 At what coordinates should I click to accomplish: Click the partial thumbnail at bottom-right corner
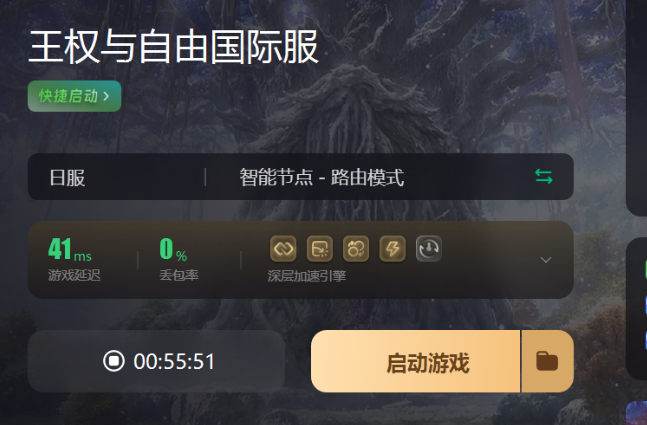pyautogui.click(x=636, y=413)
